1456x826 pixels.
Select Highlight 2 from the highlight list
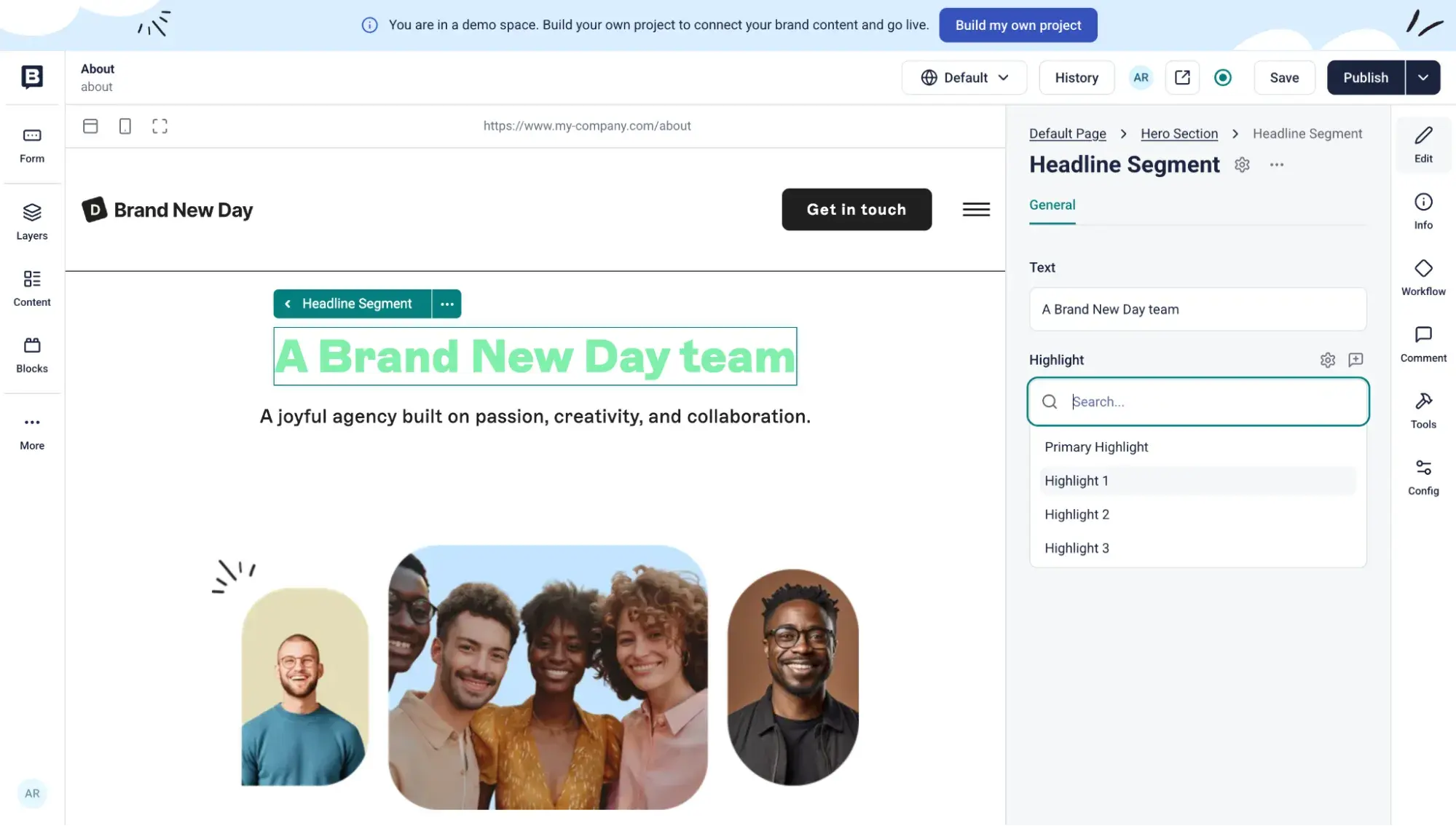1077,514
